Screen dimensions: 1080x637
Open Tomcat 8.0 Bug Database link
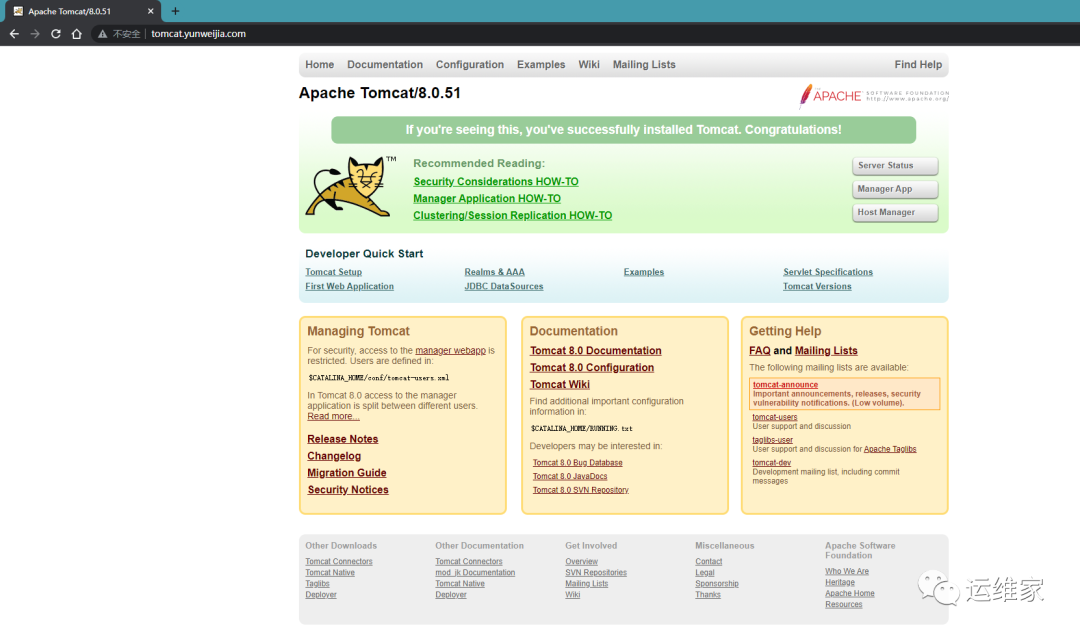pyautogui.click(x=577, y=463)
